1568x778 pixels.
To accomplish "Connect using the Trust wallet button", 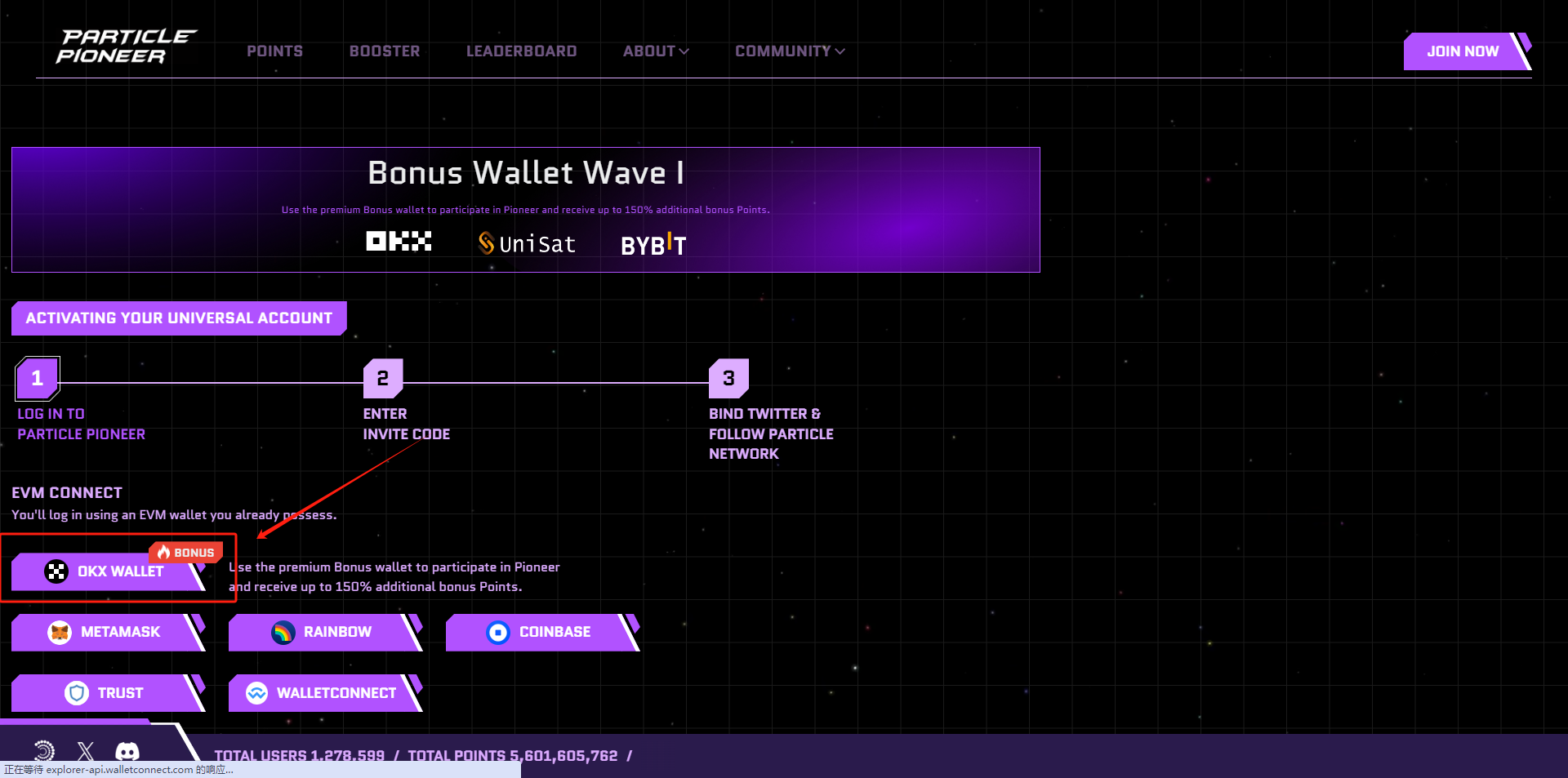I will pos(108,693).
